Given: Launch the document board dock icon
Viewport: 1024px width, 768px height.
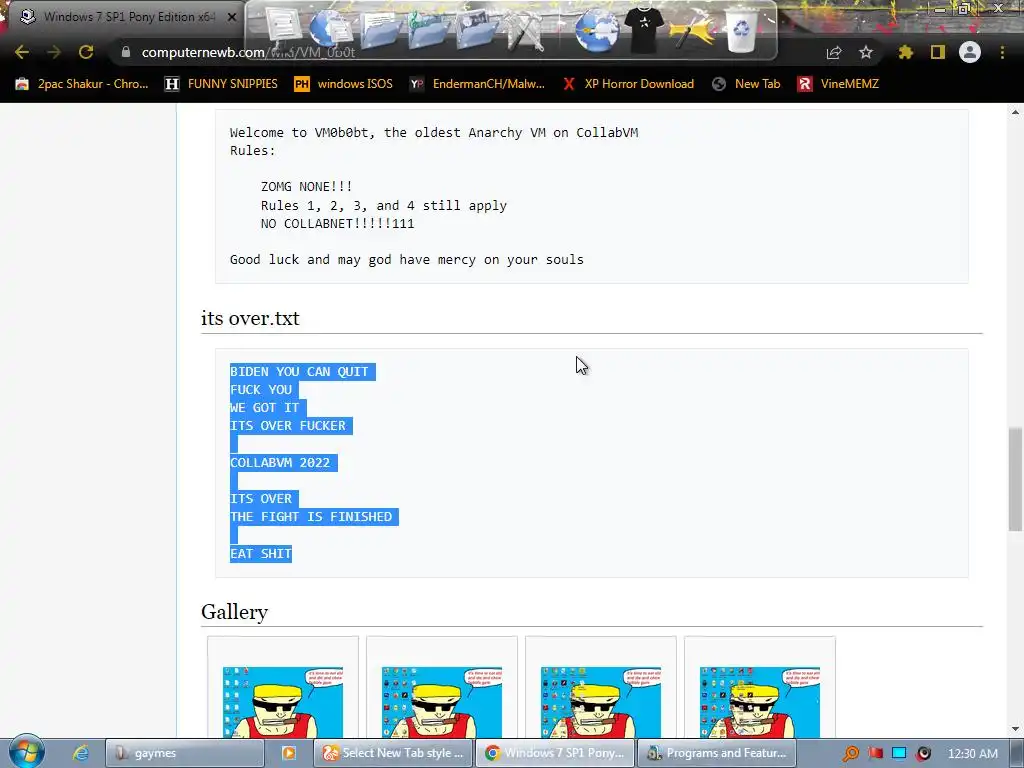Looking at the screenshot, I should click(x=285, y=27).
